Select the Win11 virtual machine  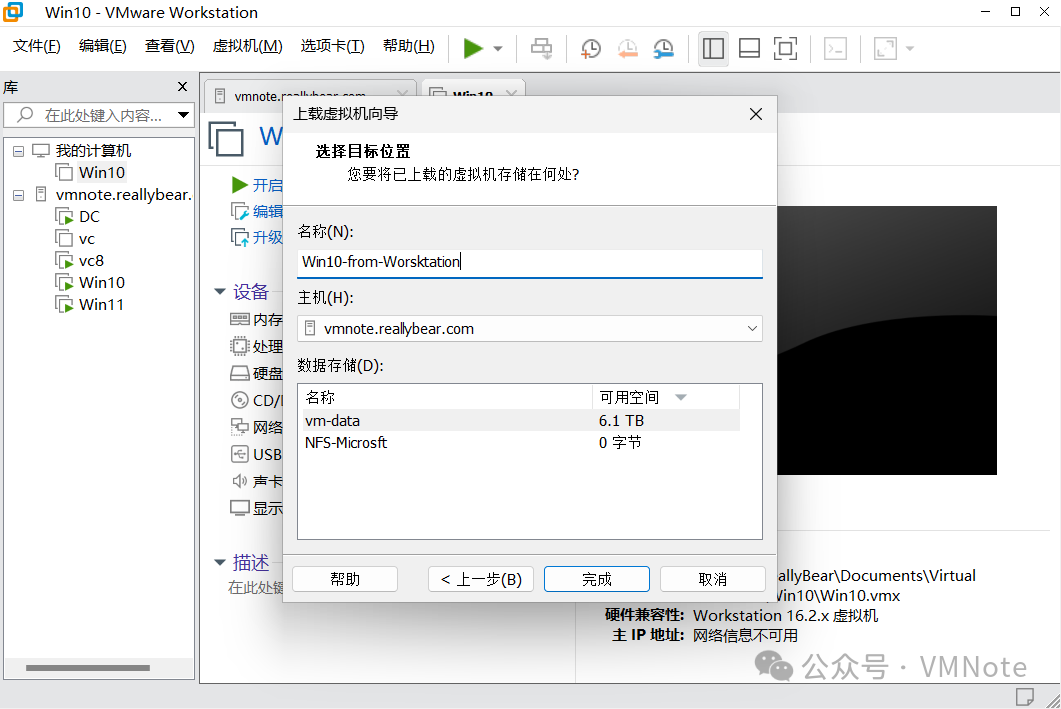pyautogui.click(x=101, y=304)
